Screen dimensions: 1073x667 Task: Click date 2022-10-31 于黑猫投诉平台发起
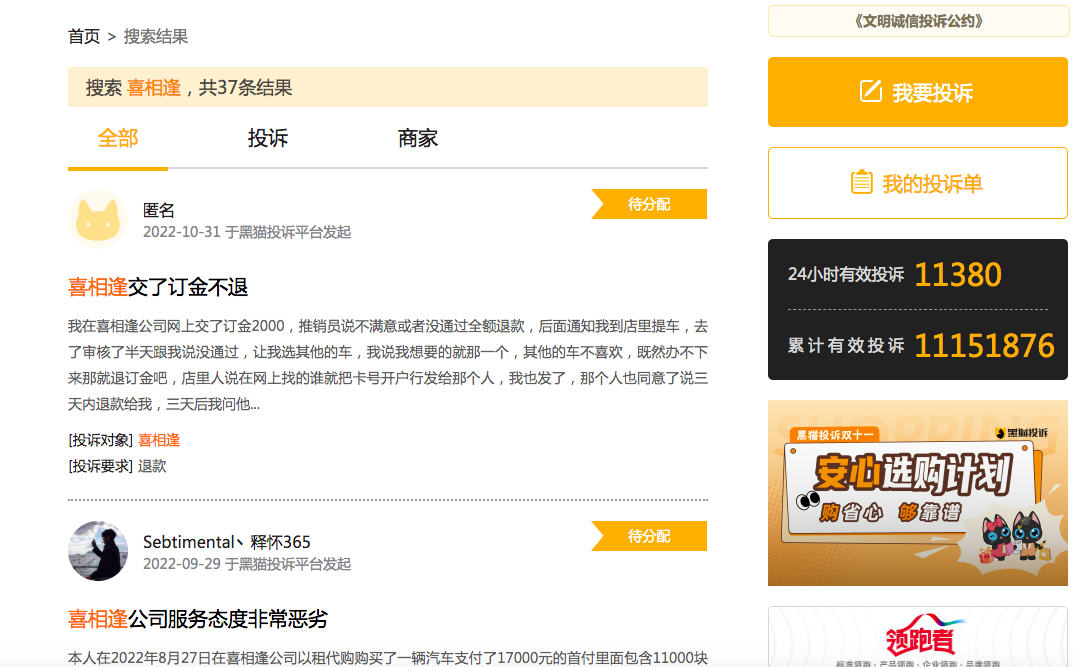[246, 233]
